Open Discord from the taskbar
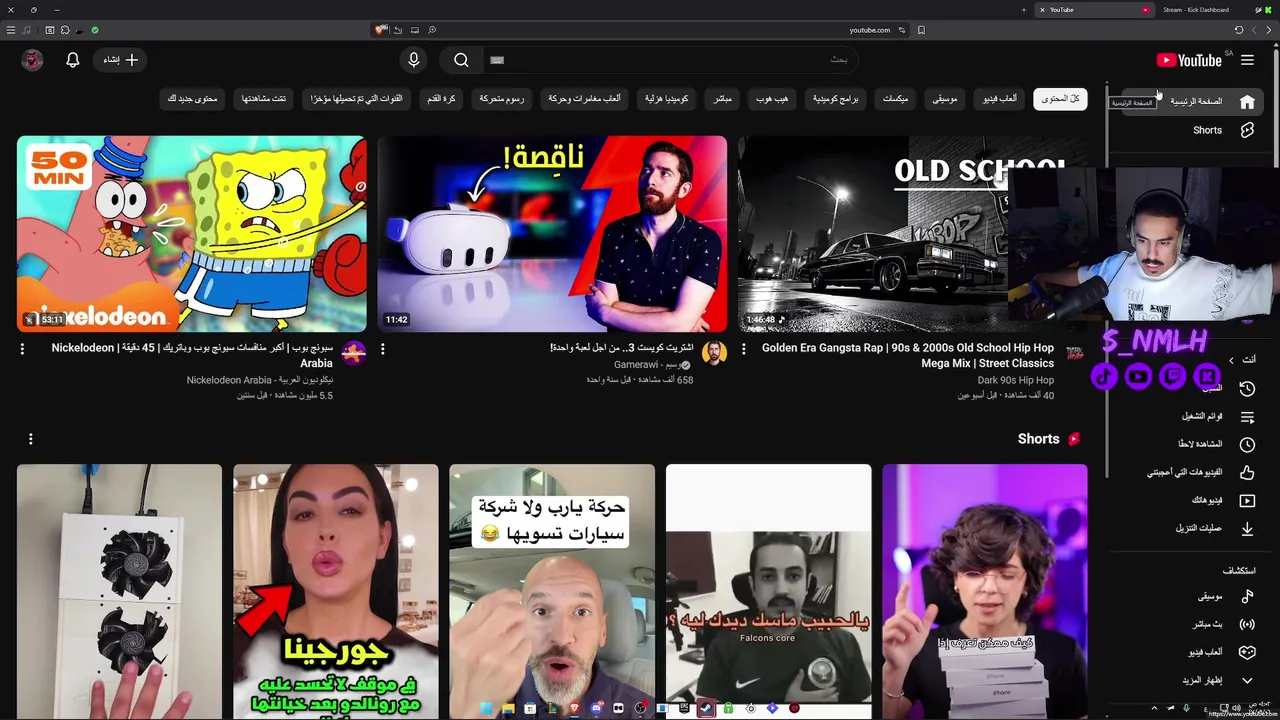The image size is (1280, 720). click(x=596, y=708)
